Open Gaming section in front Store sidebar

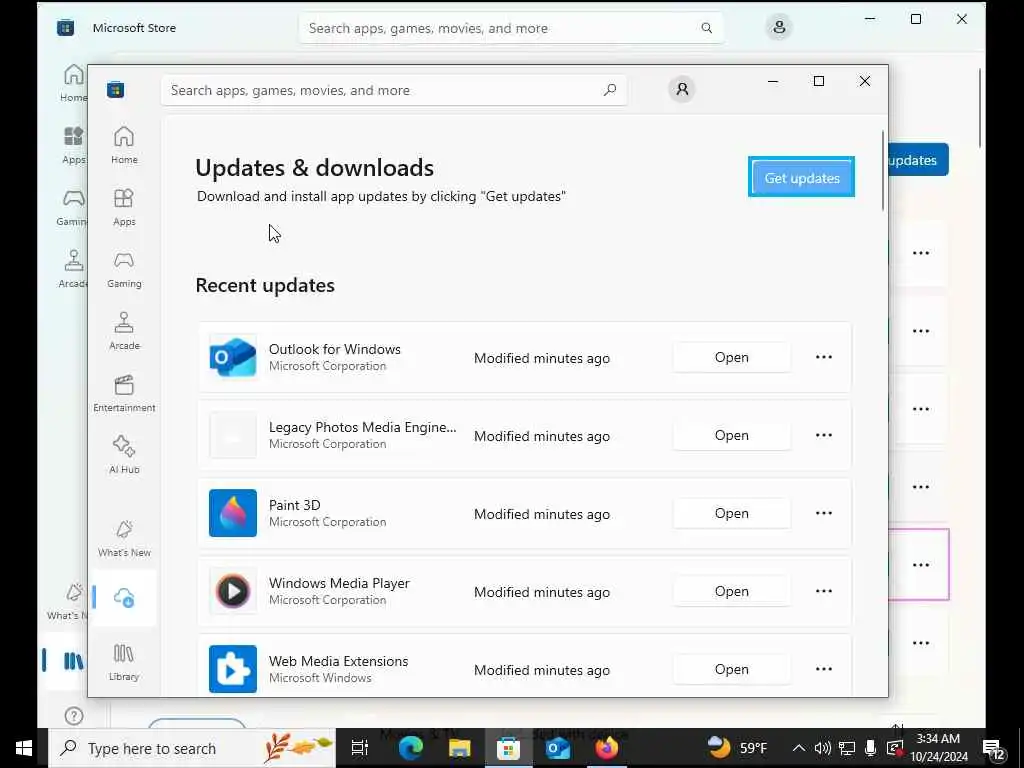point(124,269)
